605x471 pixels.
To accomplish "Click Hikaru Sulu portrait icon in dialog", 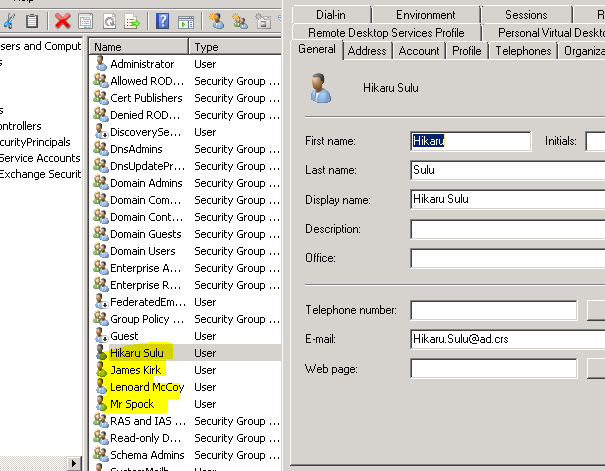I will 321,88.
